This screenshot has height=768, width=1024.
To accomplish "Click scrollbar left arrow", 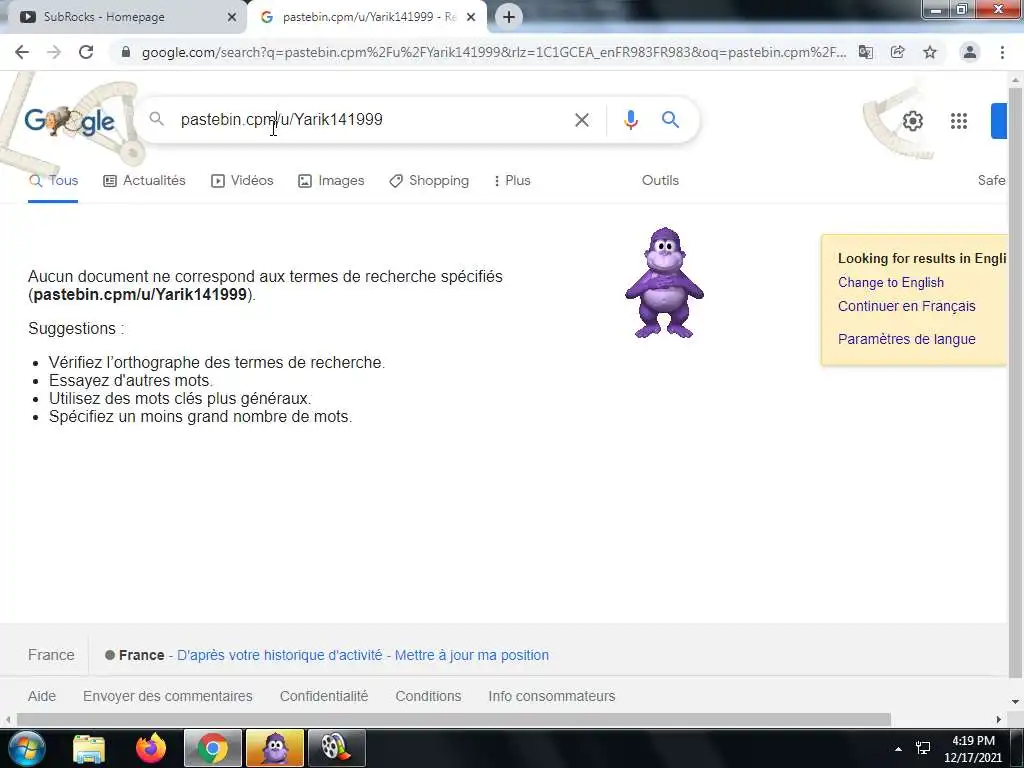I will pos(8,720).
